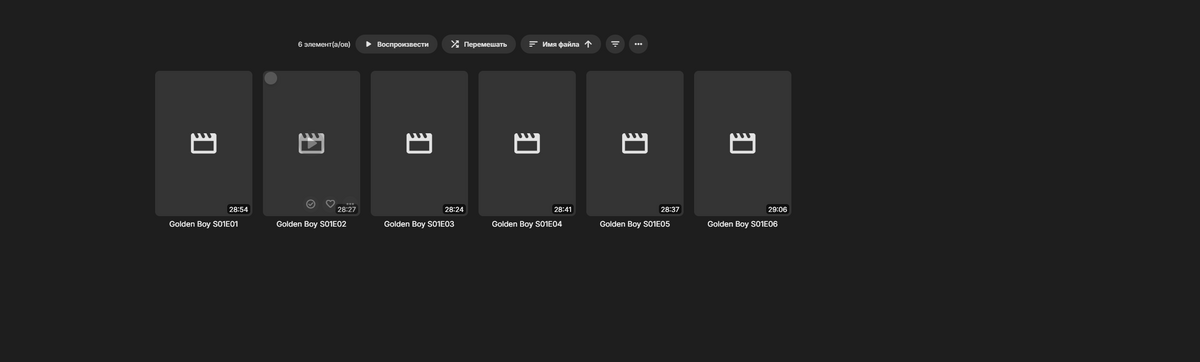This screenshot has width=1200, height=362.
Task: Click the Golden Boy S01E03 title
Action: point(419,224)
